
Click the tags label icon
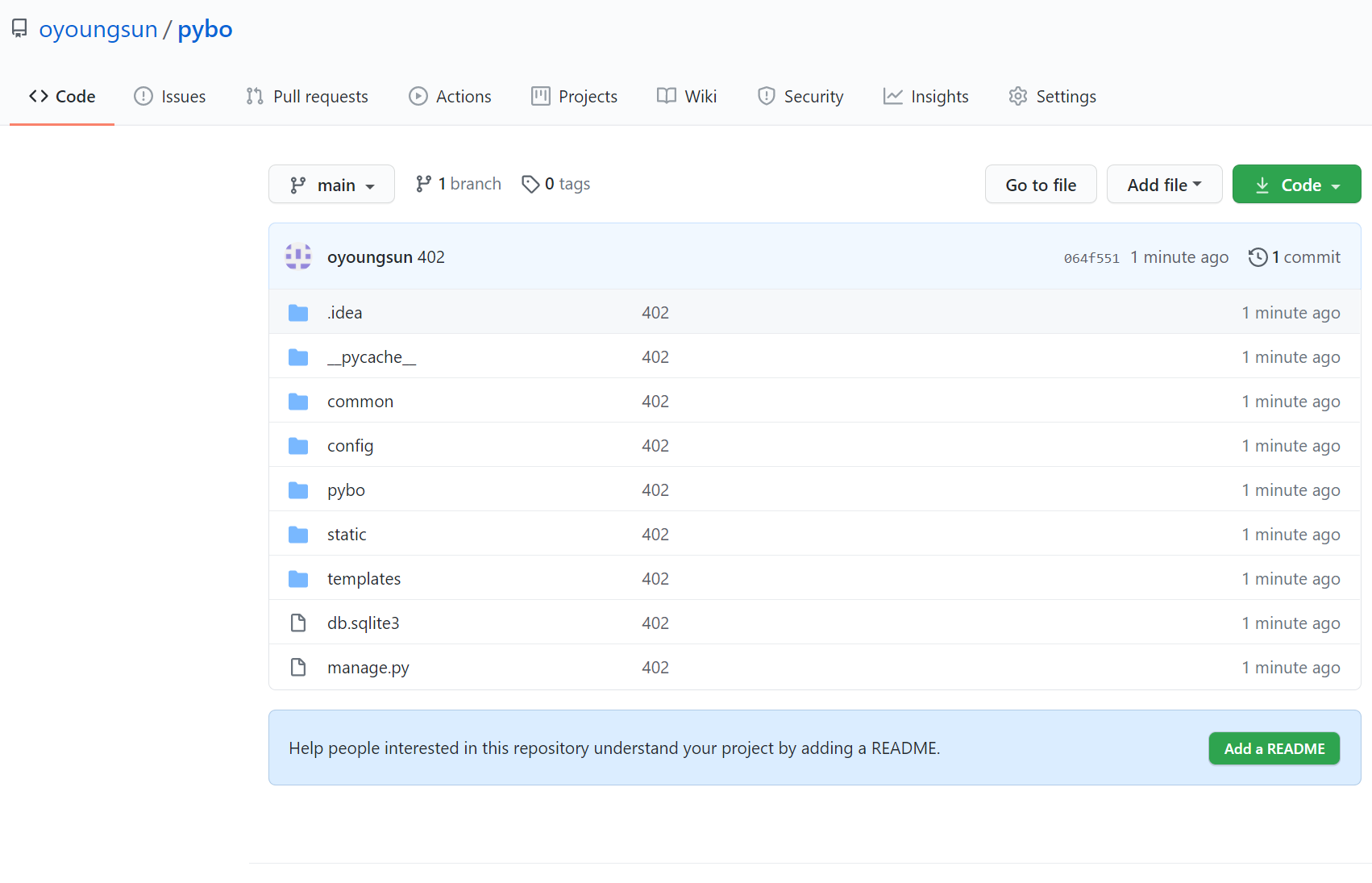pyautogui.click(x=530, y=184)
